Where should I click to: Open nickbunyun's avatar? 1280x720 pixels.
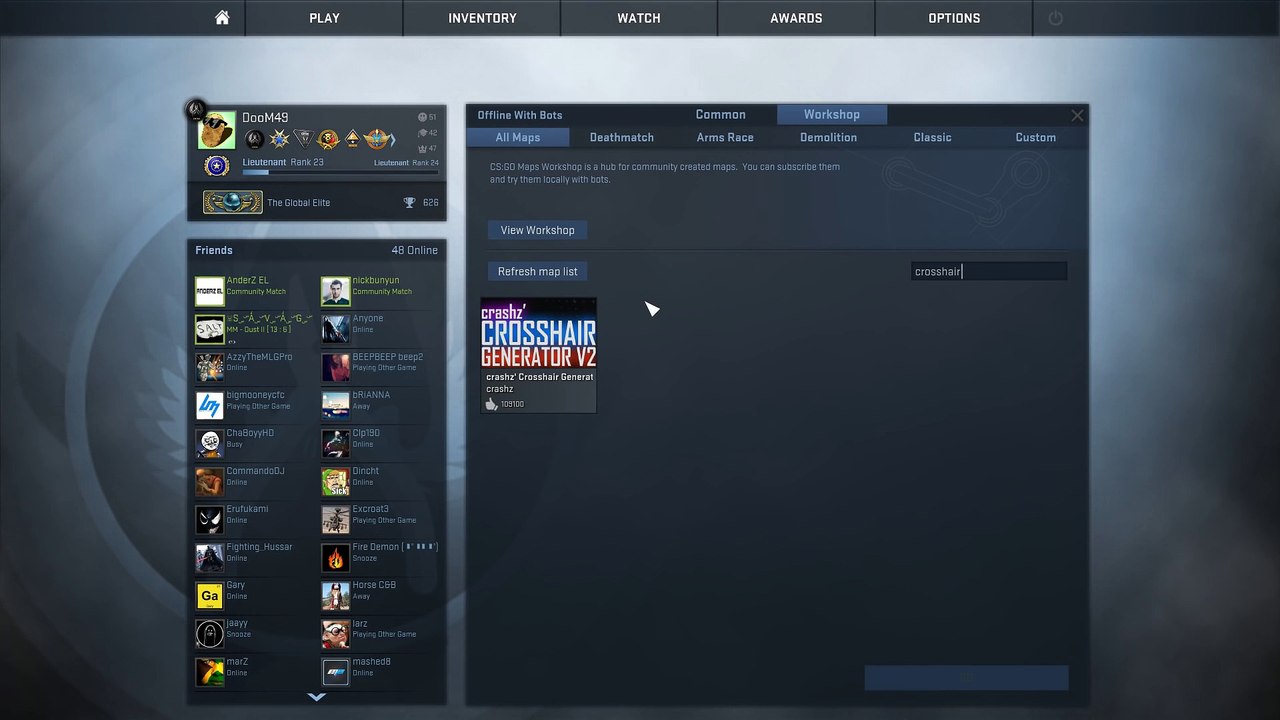pyautogui.click(x=335, y=291)
